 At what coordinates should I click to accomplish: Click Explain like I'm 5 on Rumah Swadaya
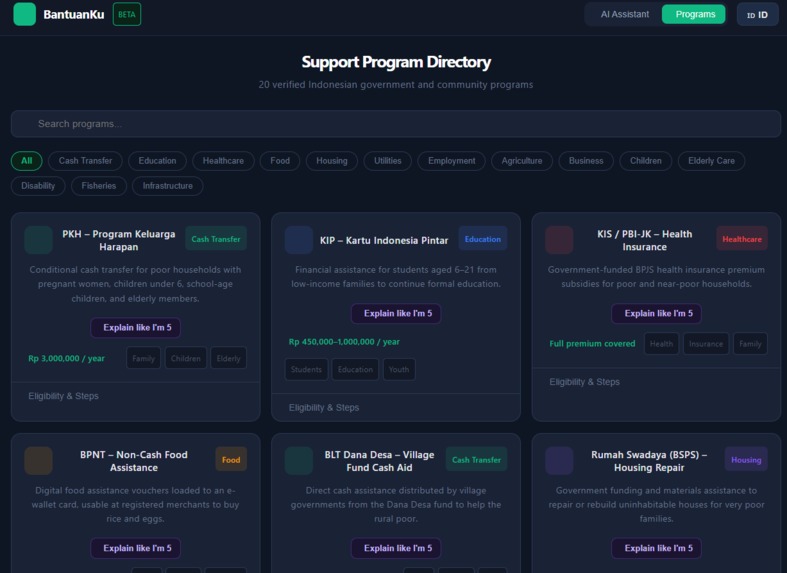(x=657, y=548)
